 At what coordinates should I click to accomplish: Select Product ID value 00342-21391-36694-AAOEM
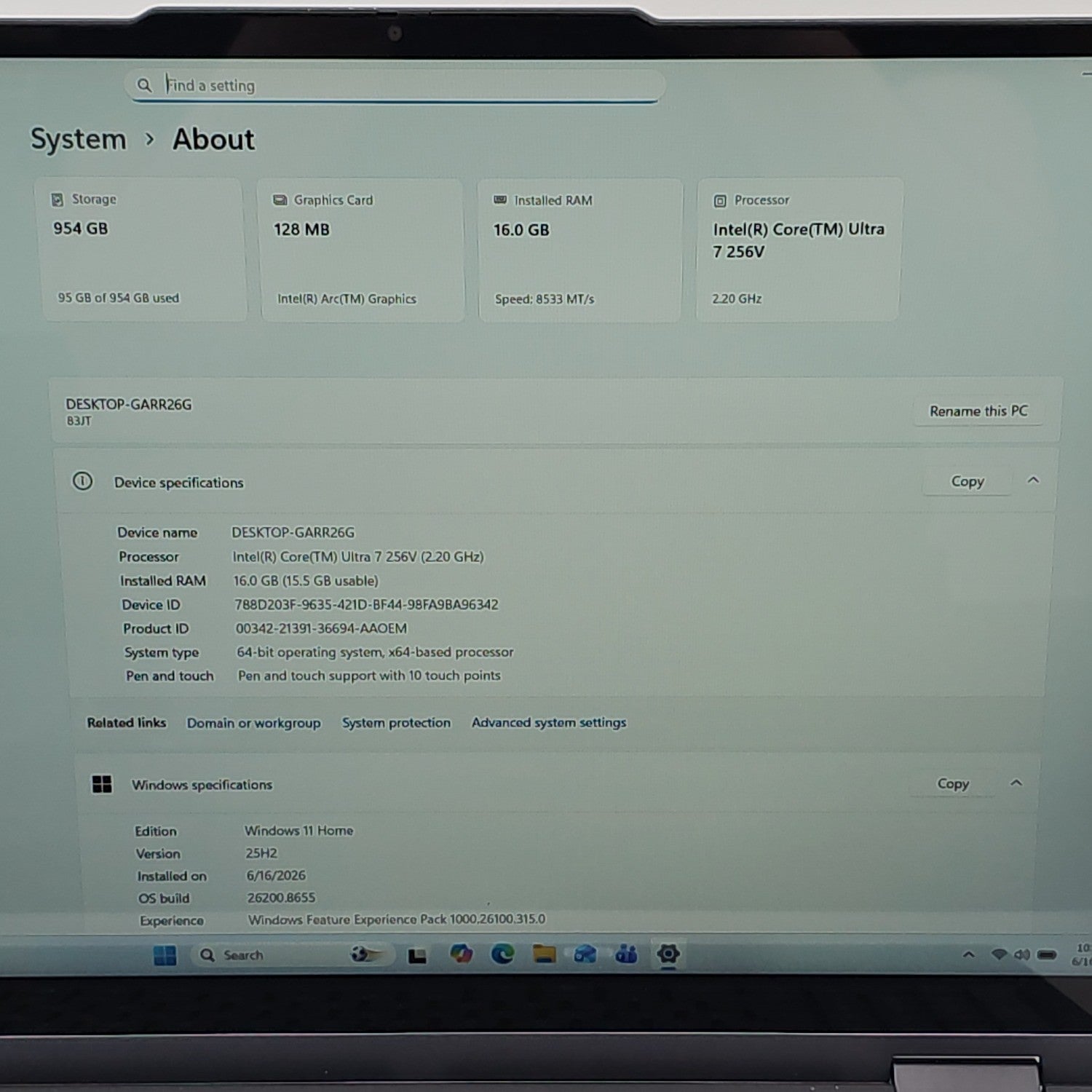click(321, 628)
